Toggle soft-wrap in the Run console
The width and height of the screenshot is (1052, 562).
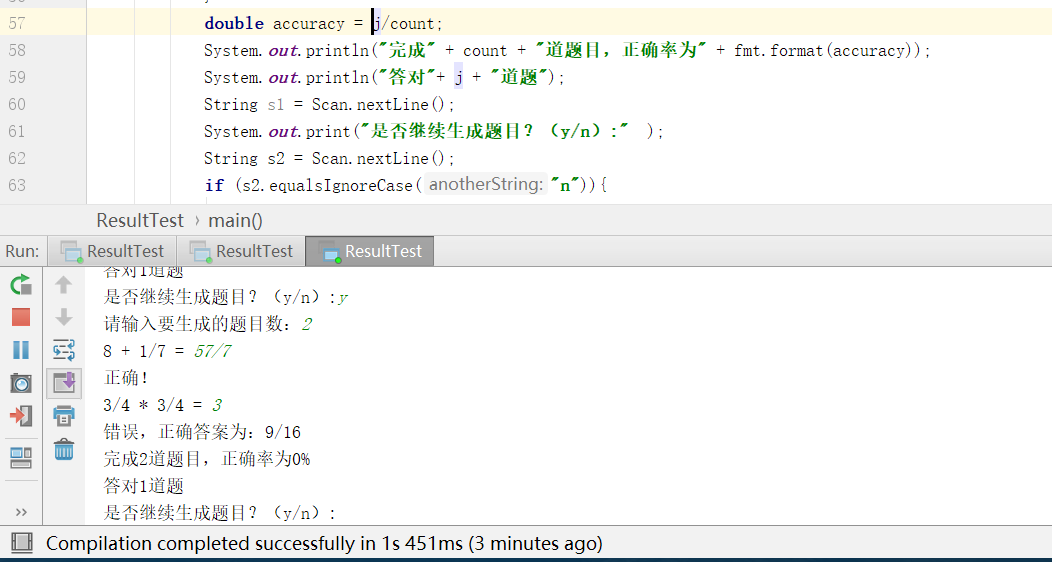pyautogui.click(x=64, y=349)
